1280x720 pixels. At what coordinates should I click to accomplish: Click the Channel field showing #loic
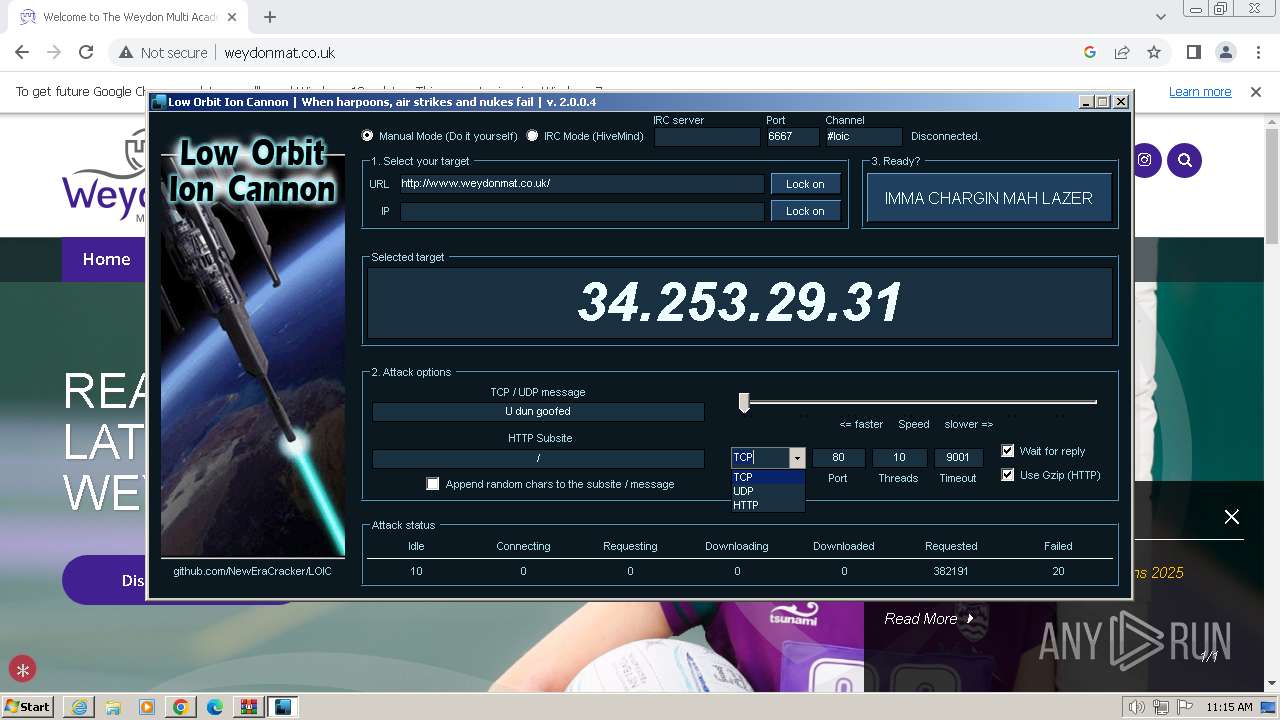click(863, 137)
